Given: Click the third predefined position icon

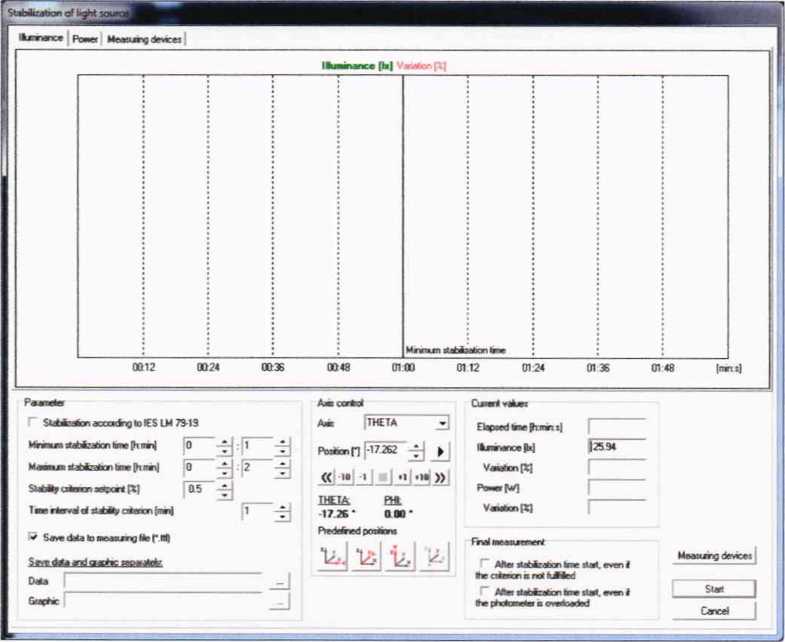Looking at the screenshot, I should click(x=399, y=555).
